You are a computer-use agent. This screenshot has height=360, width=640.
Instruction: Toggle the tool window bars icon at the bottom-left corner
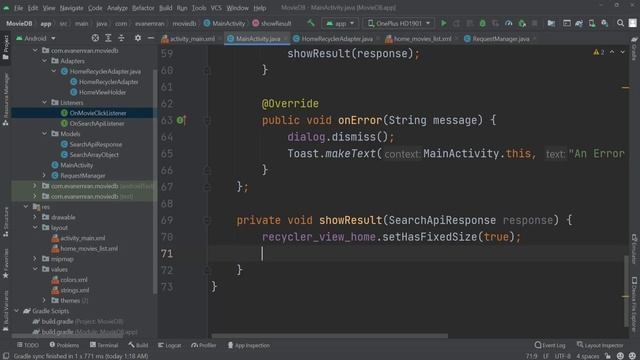click(x=6, y=356)
